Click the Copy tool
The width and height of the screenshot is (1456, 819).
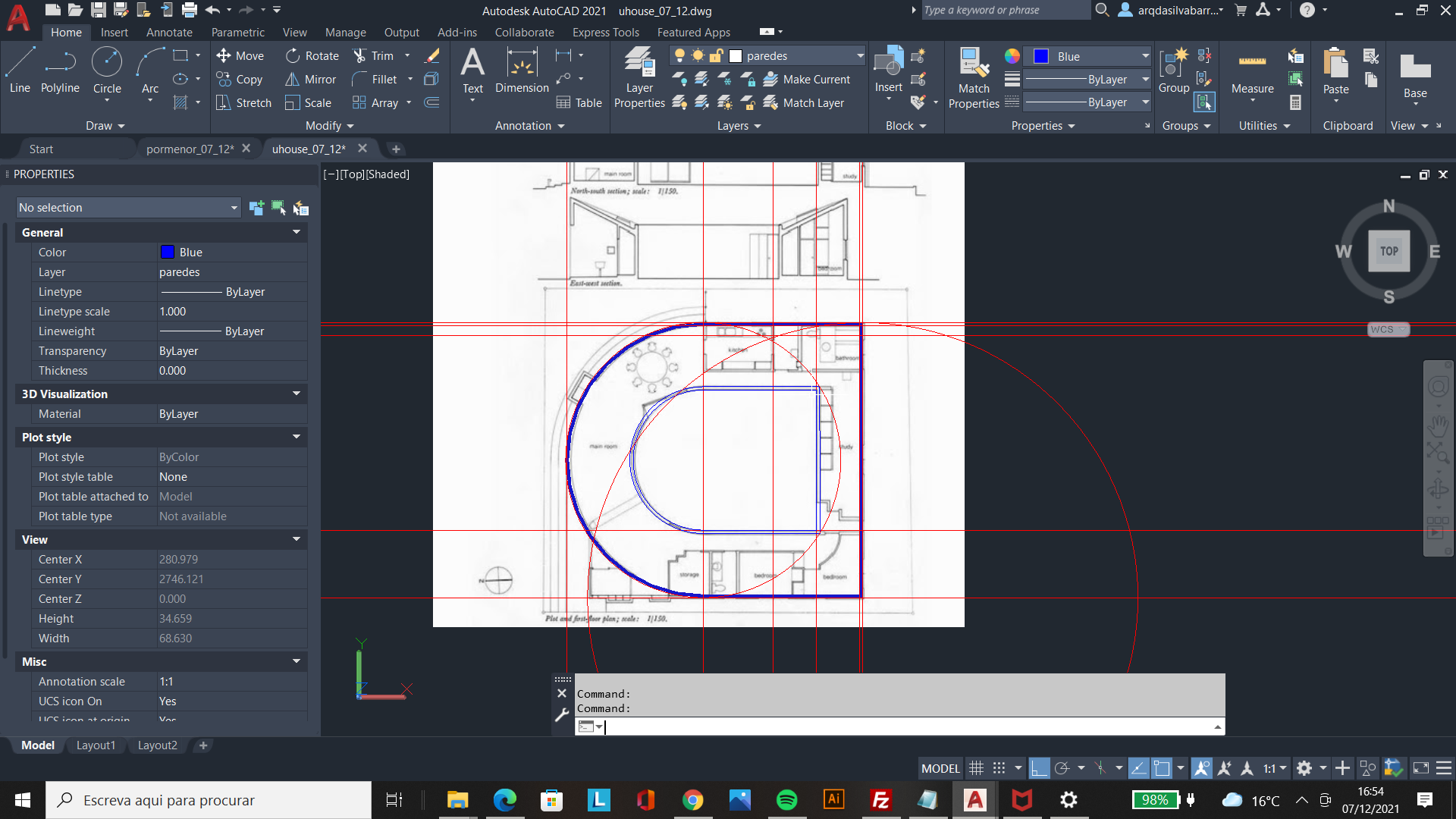coord(240,79)
